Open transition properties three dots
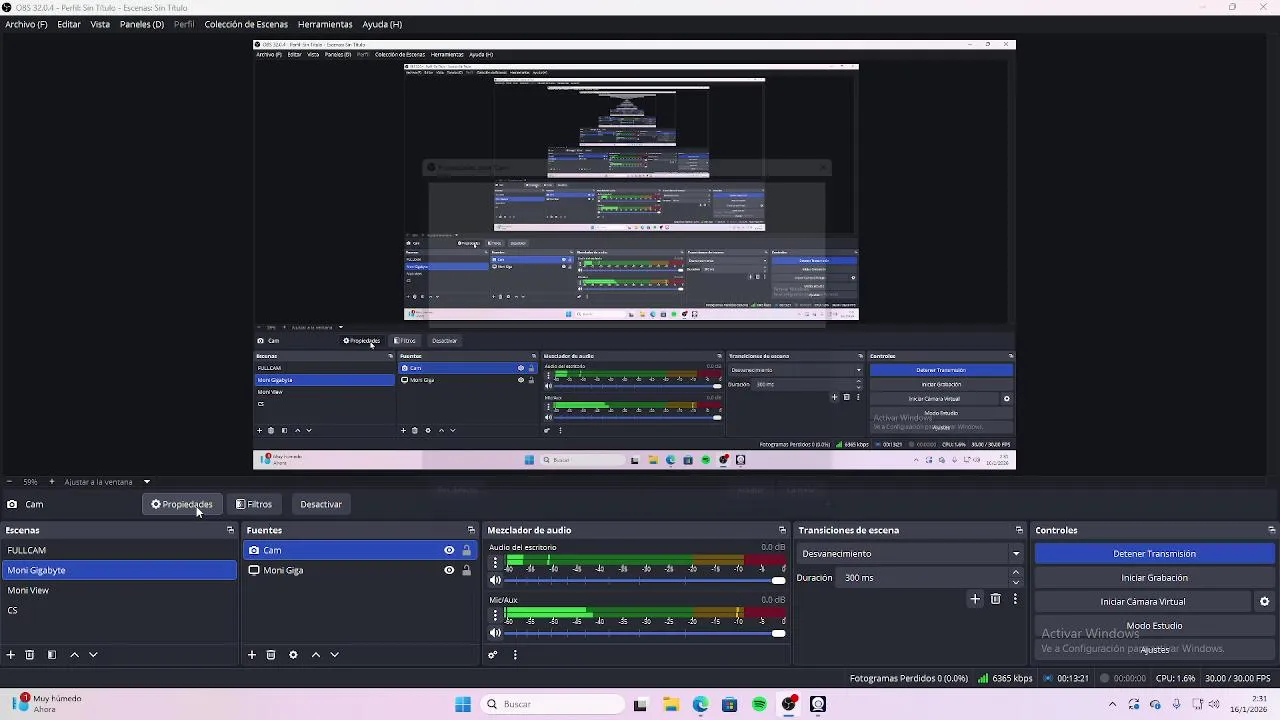This screenshot has width=1280, height=720. pyautogui.click(x=1015, y=599)
